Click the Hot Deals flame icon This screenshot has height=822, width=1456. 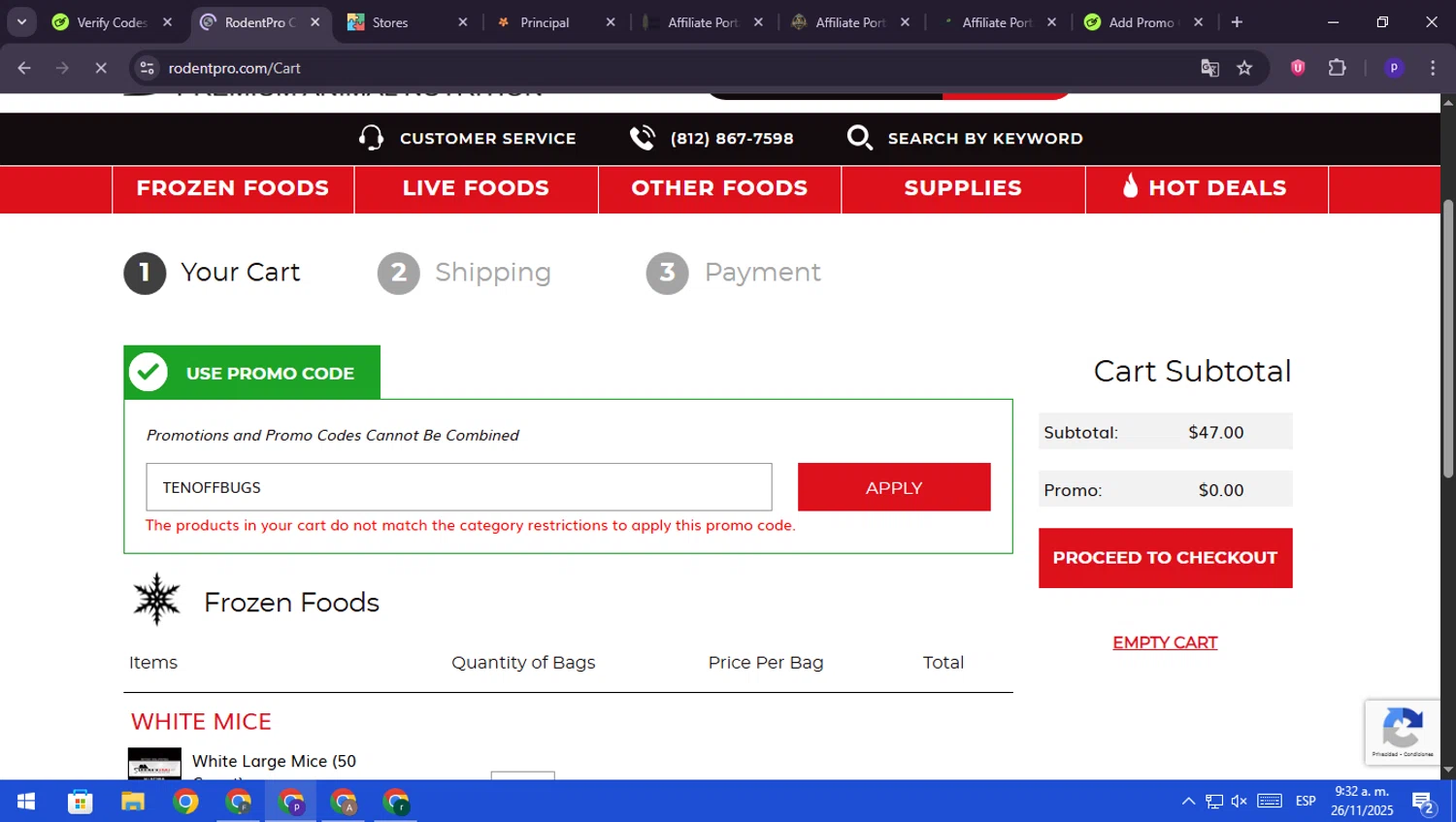1130,185
